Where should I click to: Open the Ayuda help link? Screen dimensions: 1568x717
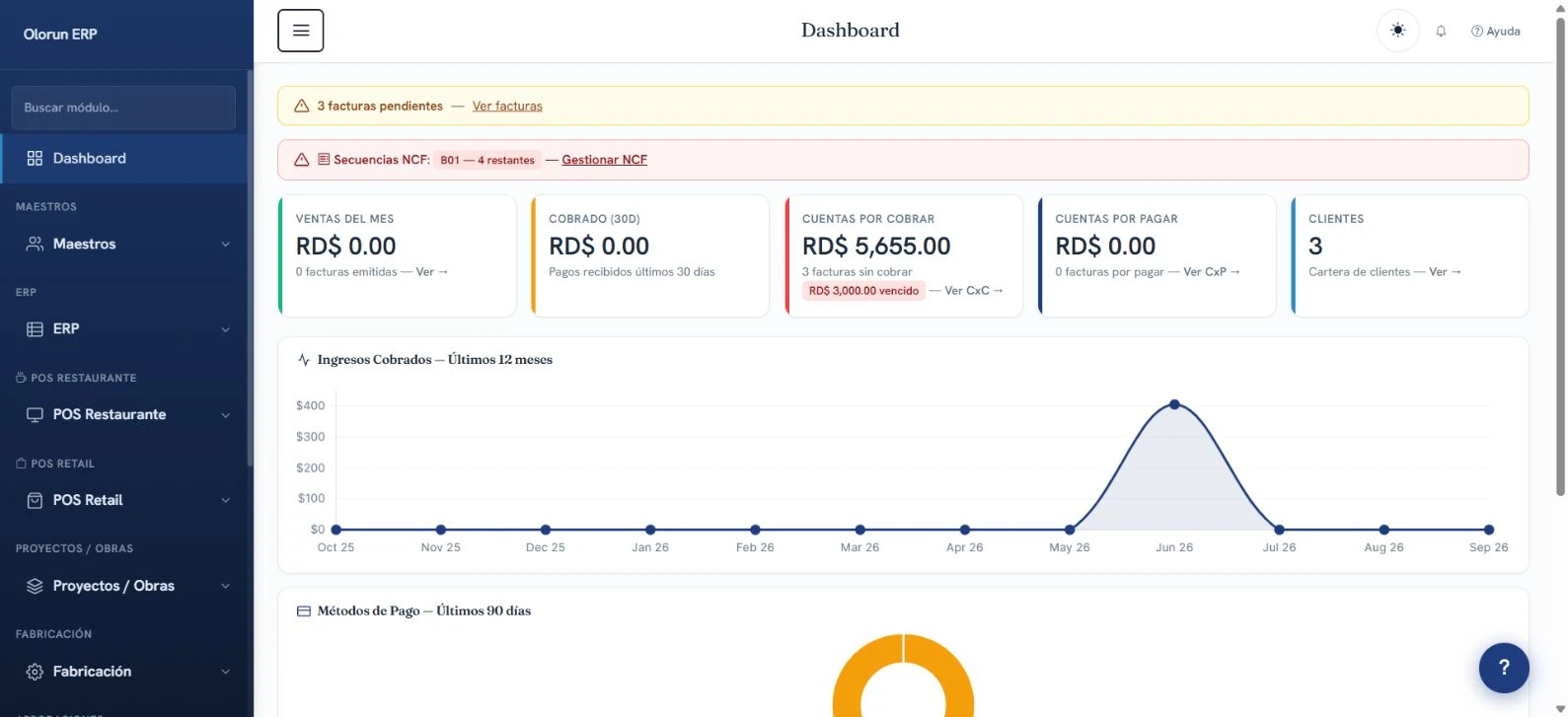pos(1496,32)
